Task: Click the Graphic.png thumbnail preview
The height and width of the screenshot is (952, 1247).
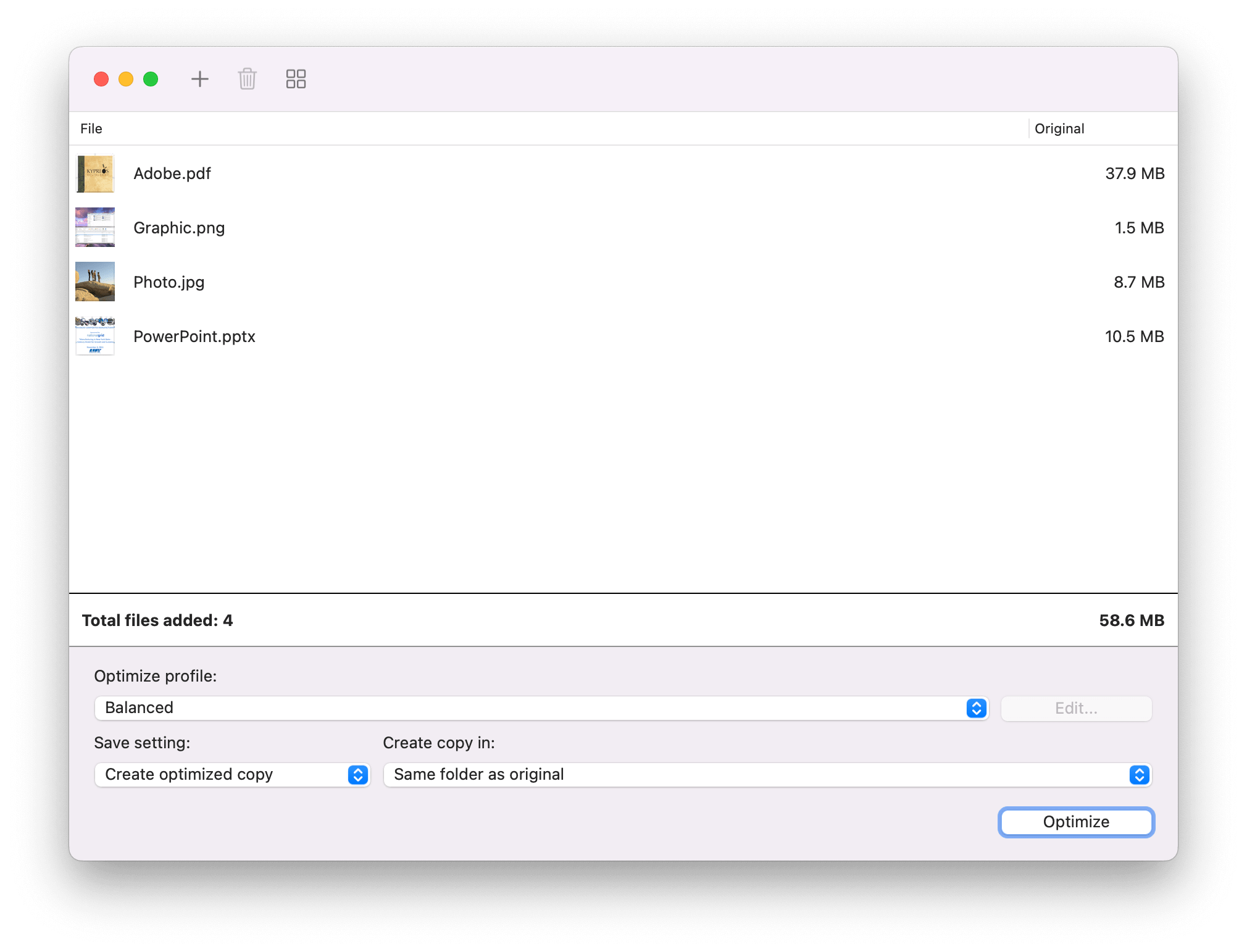Action: pyautogui.click(x=94, y=227)
